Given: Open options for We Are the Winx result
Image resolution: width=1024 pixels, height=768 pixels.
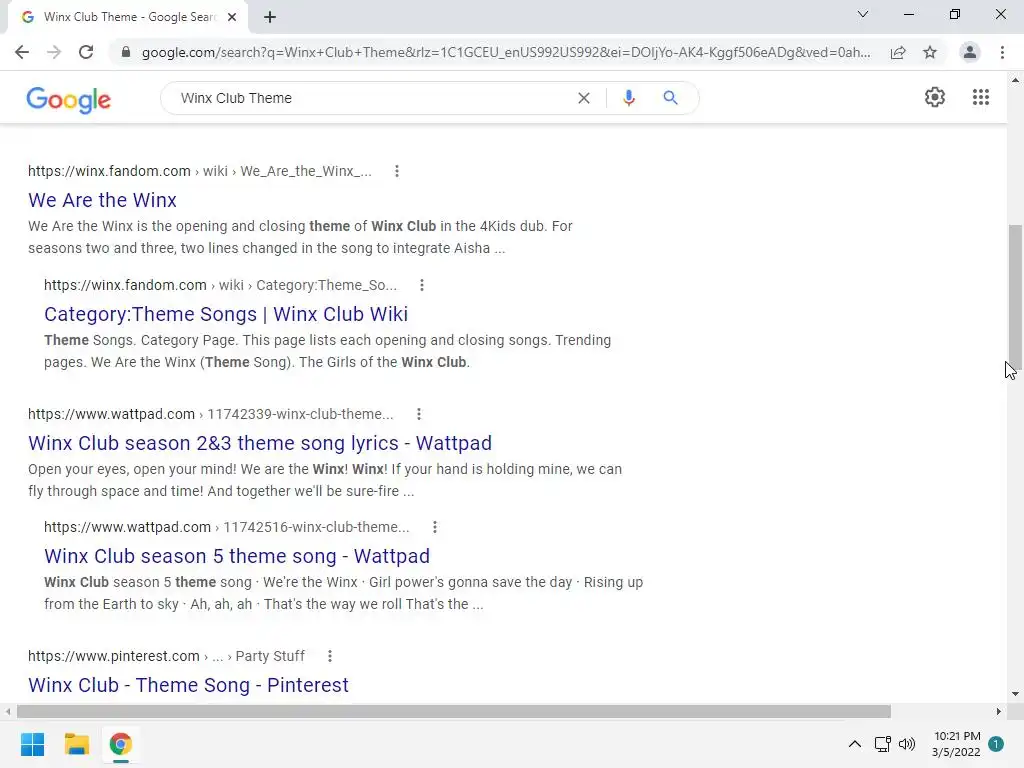Looking at the screenshot, I should [396, 171].
